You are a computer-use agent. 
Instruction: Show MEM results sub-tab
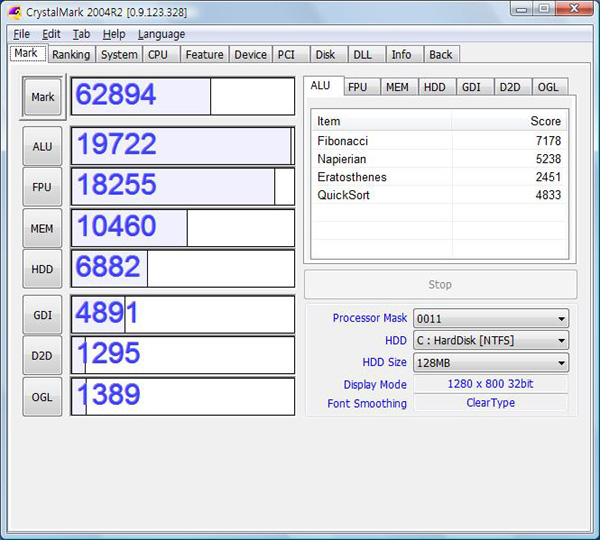[399, 87]
